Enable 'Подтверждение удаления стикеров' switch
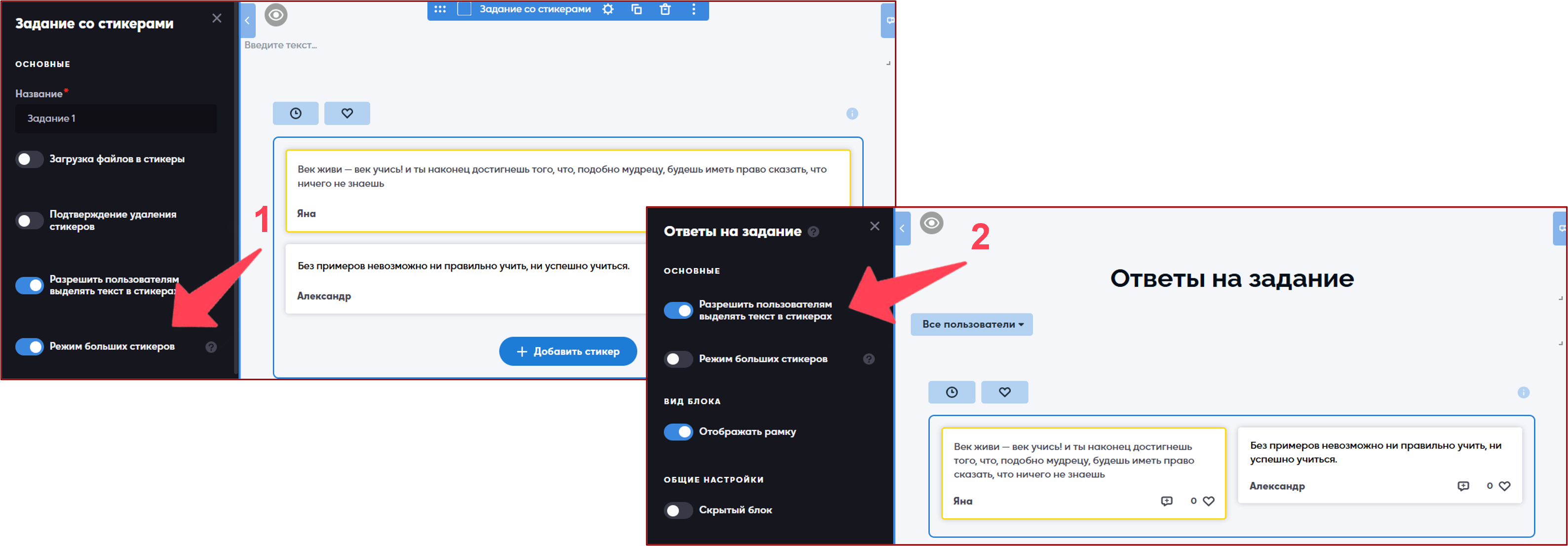The image size is (1568, 546). tap(29, 220)
